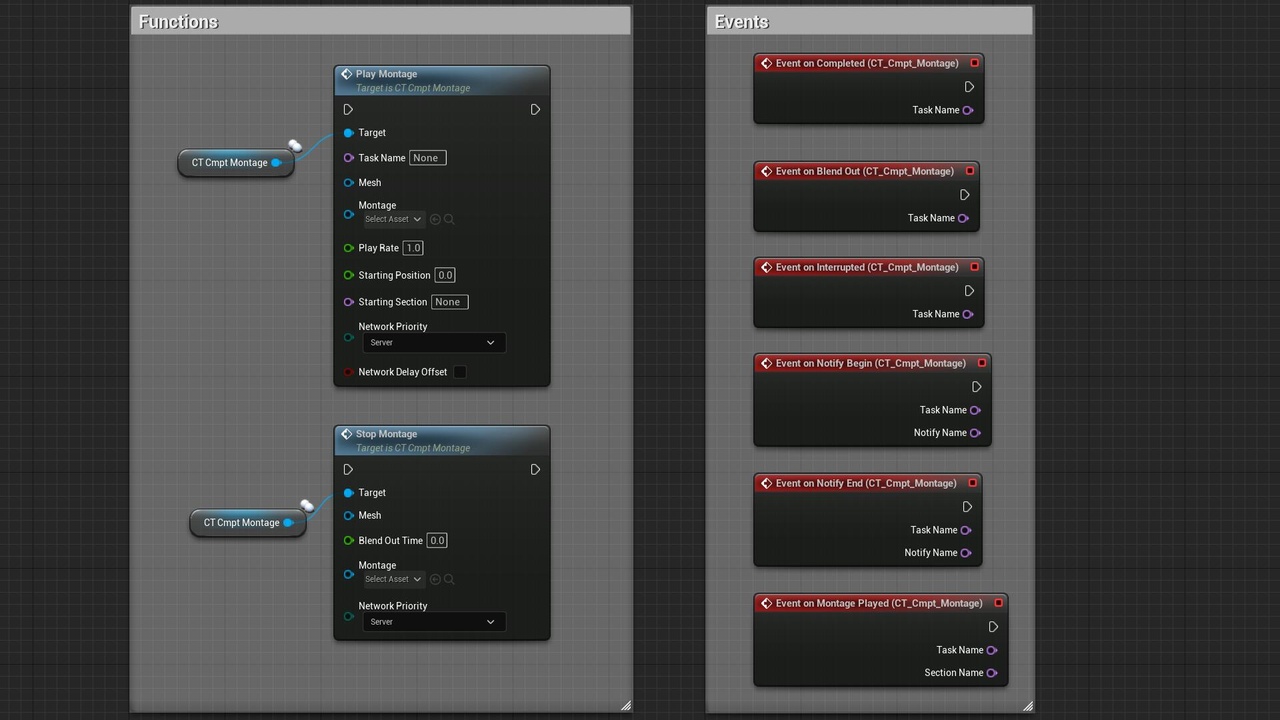Open Montage Select Asset dropdown in Stop Montage
Image resolution: width=1280 pixels, height=720 pixels.
tap(393, 579)
